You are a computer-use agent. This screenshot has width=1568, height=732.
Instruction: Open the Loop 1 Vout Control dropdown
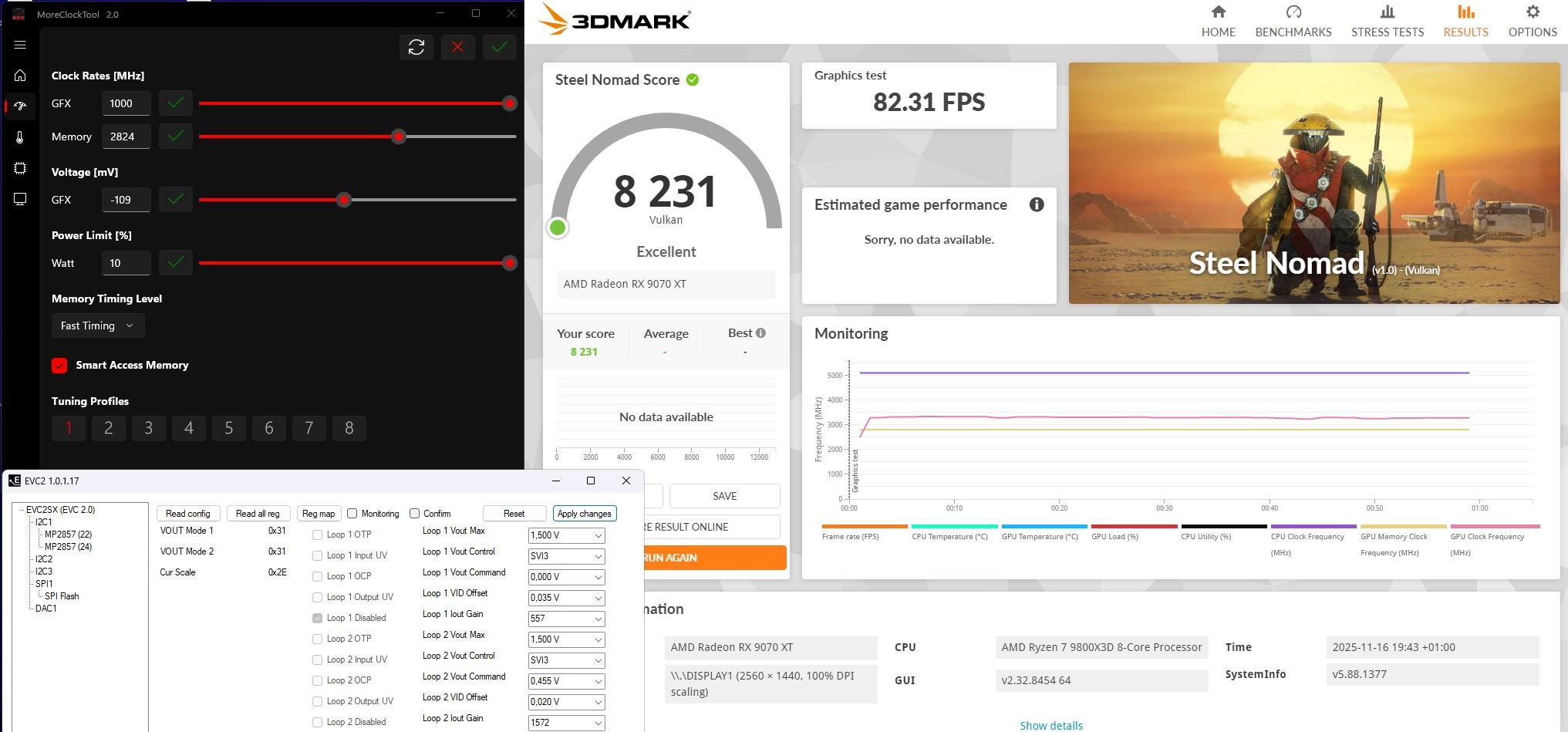566,556
